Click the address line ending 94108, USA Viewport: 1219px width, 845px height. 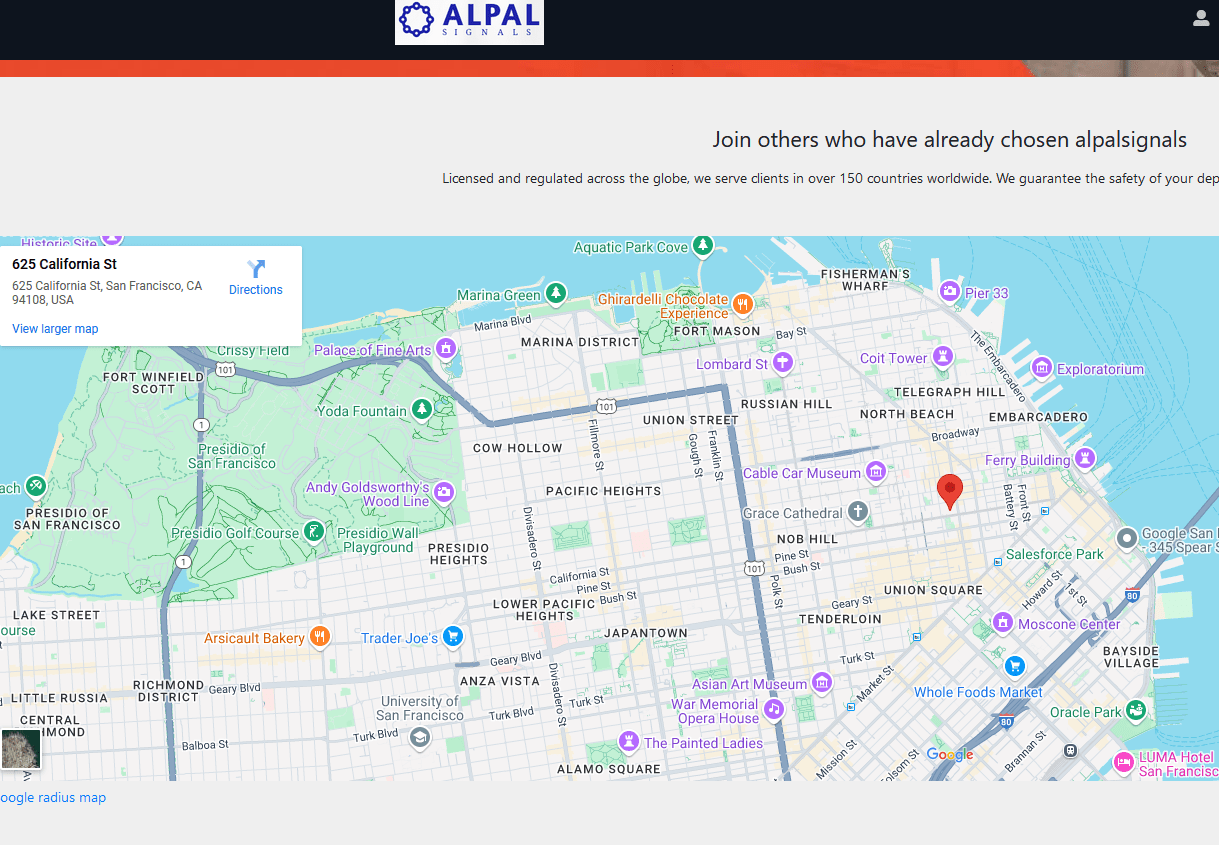(107, 293)
